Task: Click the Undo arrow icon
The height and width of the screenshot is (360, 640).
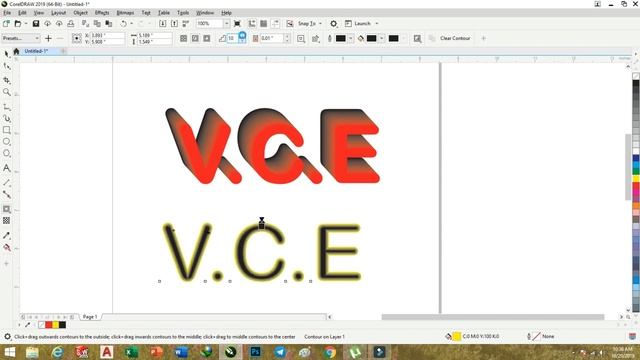Action: click(123, 24)
